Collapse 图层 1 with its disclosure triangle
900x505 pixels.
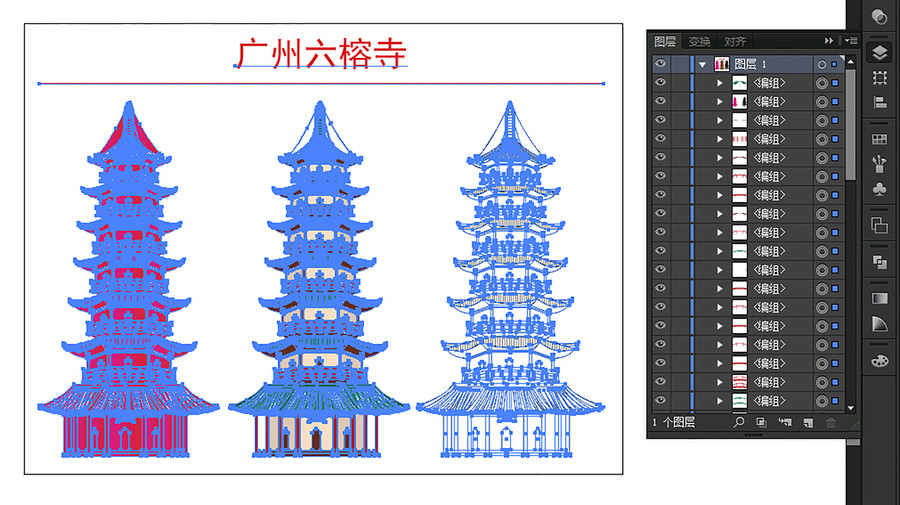(x=703, y=65)
